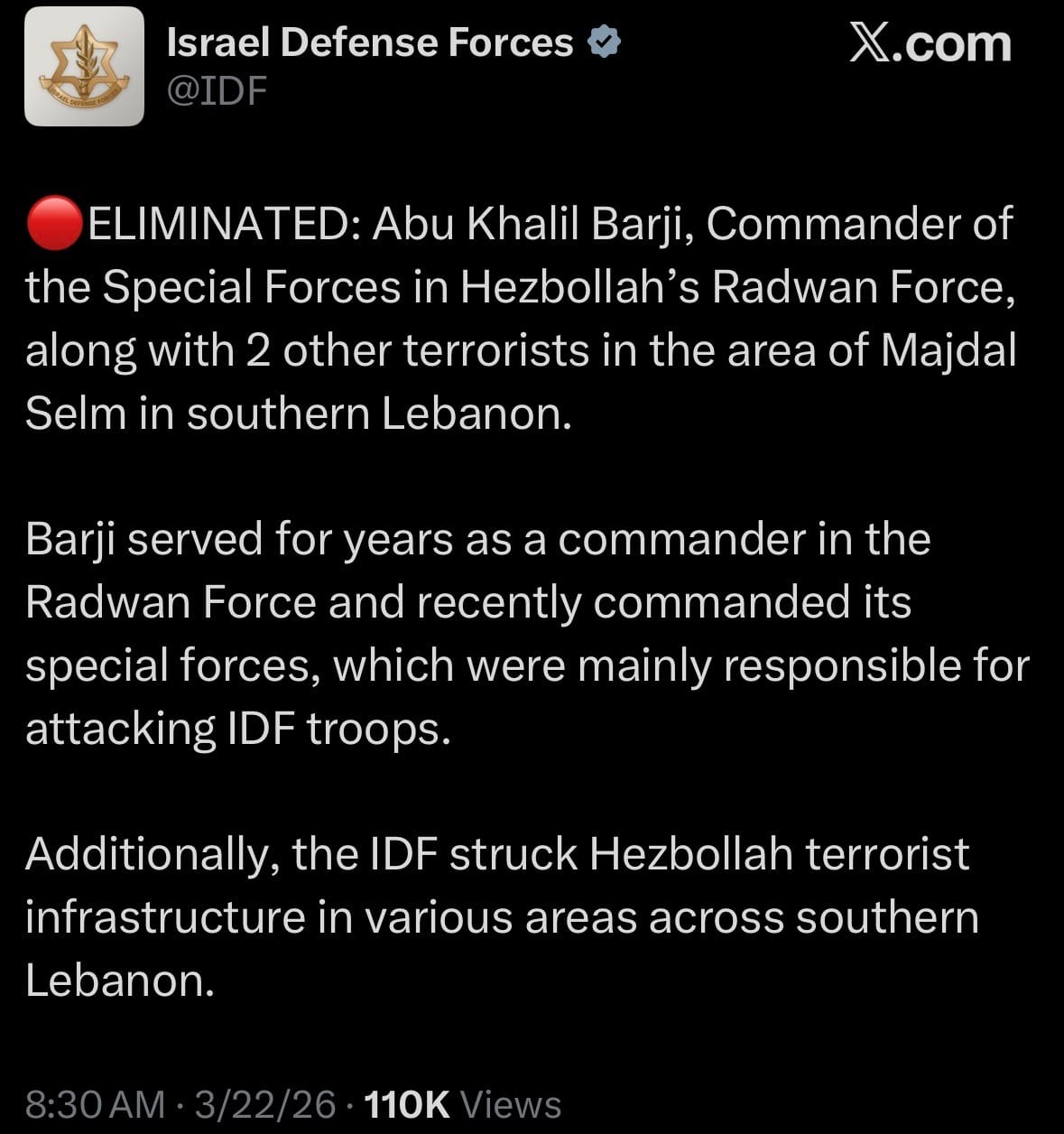Open the 8:30 AM timestamp
1064x1134 pixels.
[x=95, y=1104]
